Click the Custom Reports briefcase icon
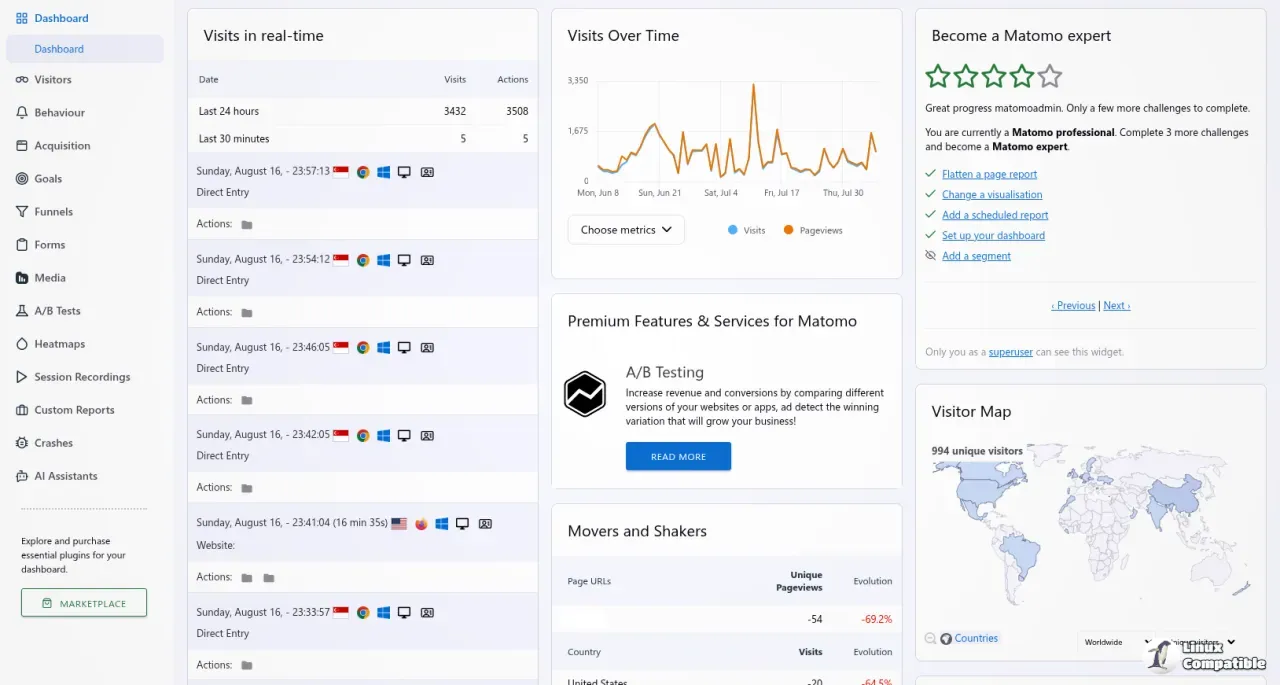 click(22, 410)
